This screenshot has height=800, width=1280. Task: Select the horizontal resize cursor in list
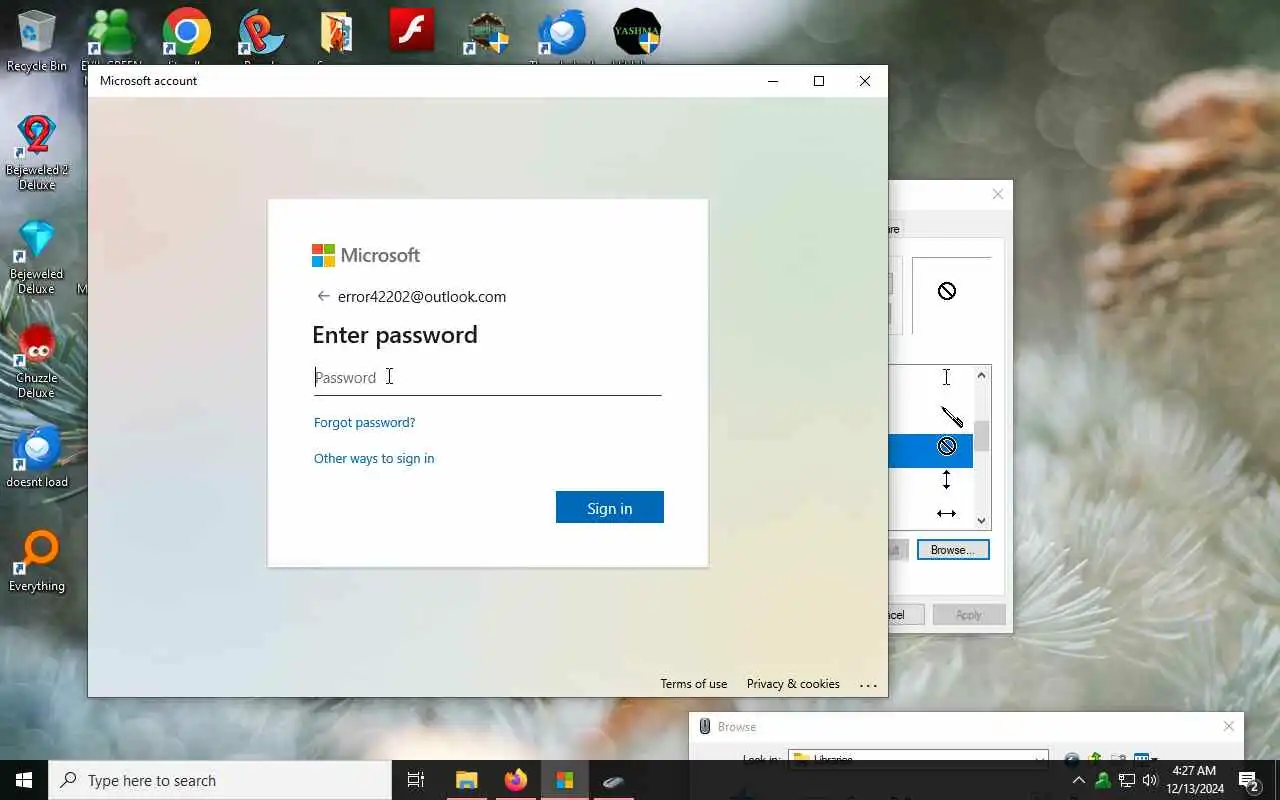point(946,514)
